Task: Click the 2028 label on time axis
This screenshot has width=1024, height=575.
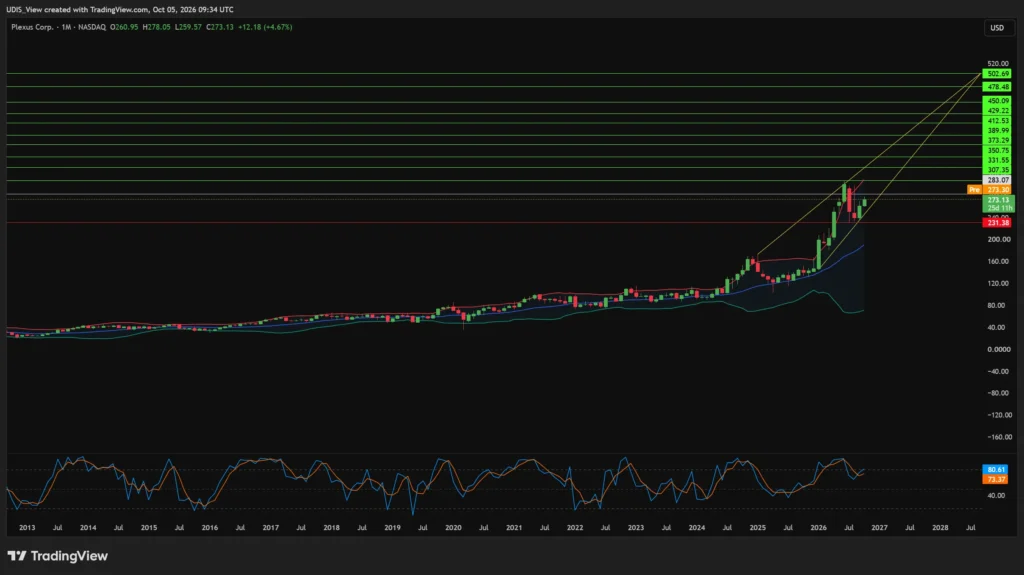Action: (940, 528)
